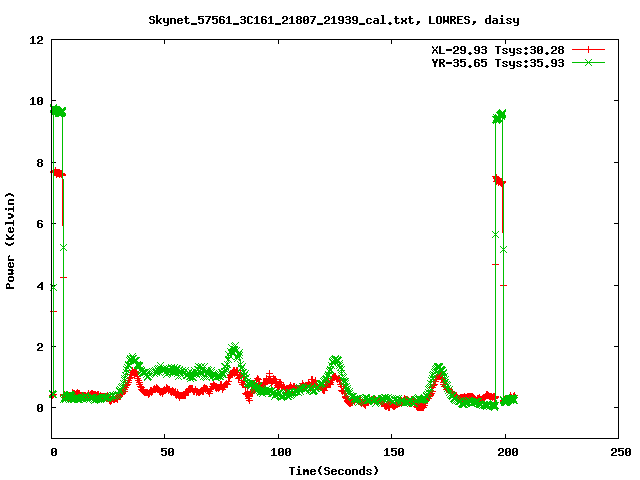The image size is (640, 480).
Task: Click the x-axis tick label 150
Action: pos(393,452)
